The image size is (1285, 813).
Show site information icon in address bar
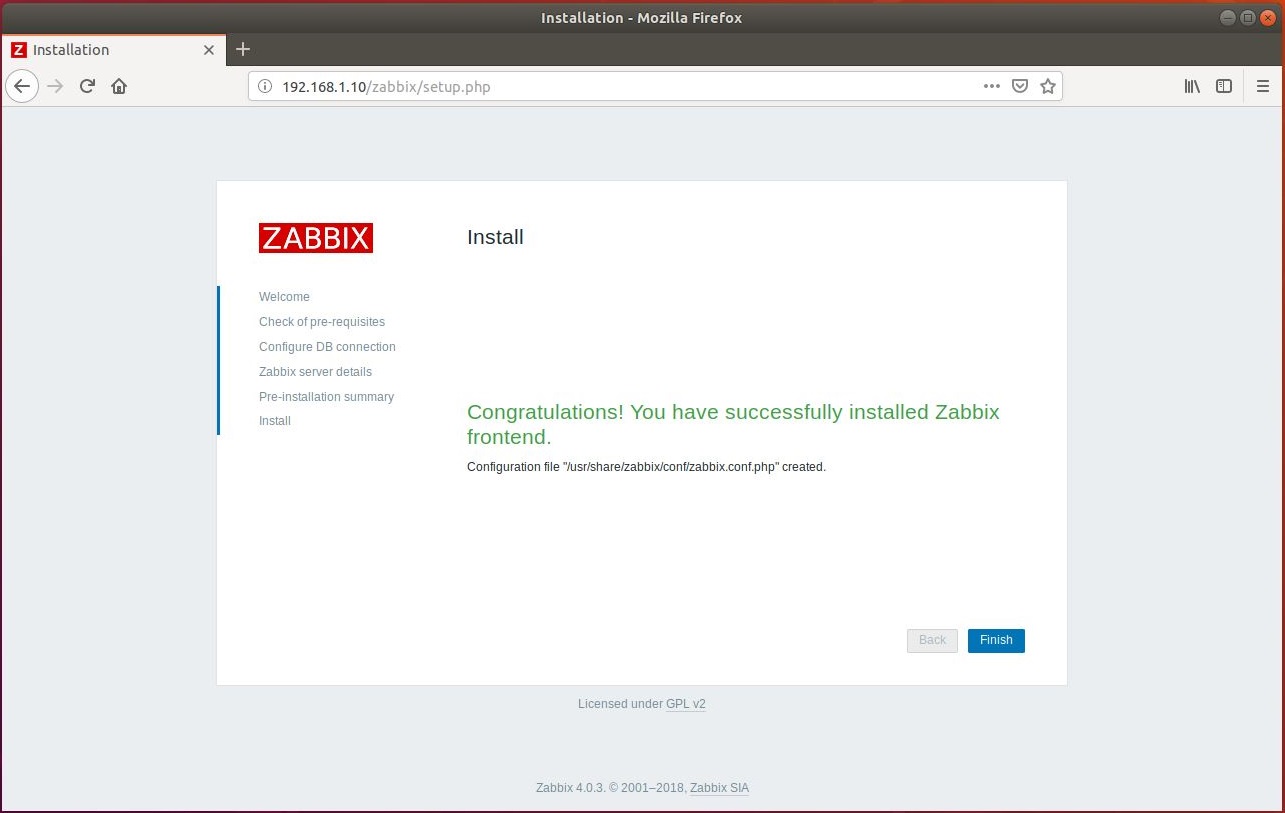tap(265, 86)
